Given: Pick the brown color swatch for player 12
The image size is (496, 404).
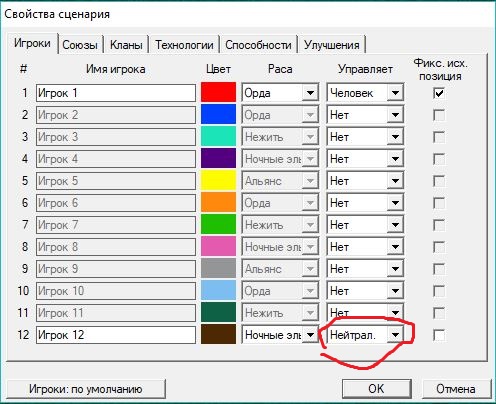Looking at the screenshot, I should [x=218, y=334].
